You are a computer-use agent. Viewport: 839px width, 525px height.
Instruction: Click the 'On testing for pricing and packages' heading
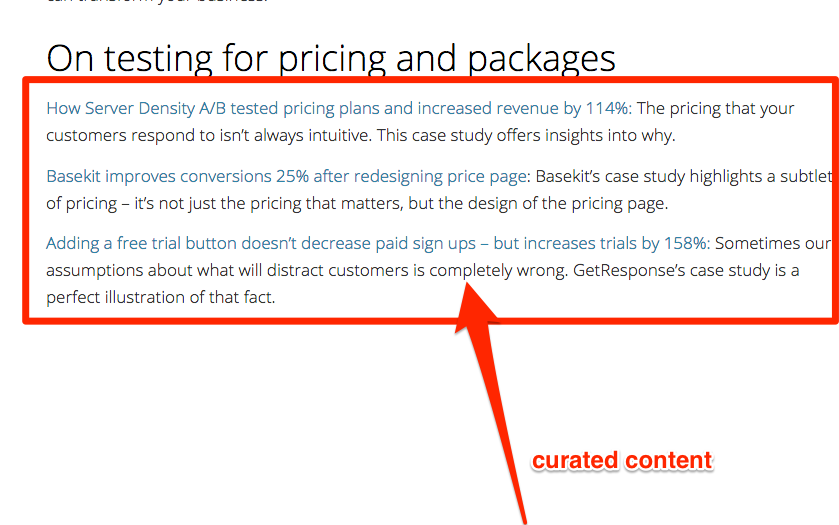331,58
